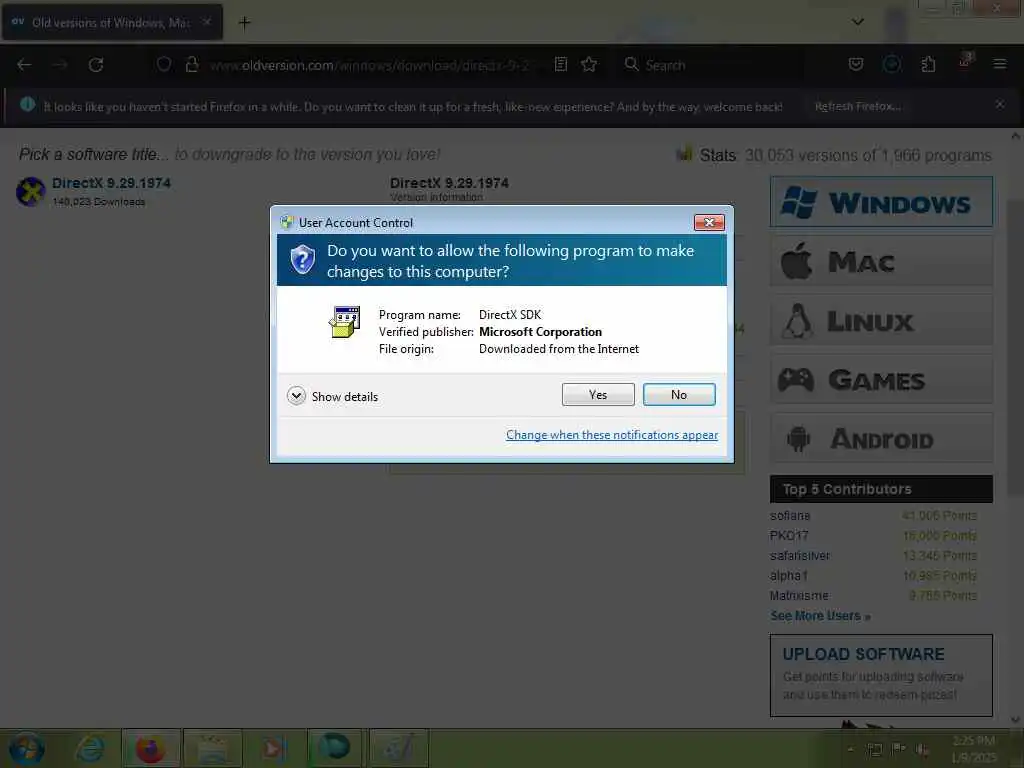Click contributor sofiane
This screenshot has height=768, width=1024.
(790, 515)
